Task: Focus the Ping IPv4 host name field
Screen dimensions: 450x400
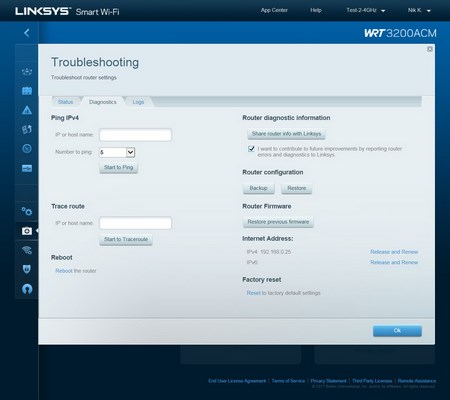Action: [x=135, y=135]
